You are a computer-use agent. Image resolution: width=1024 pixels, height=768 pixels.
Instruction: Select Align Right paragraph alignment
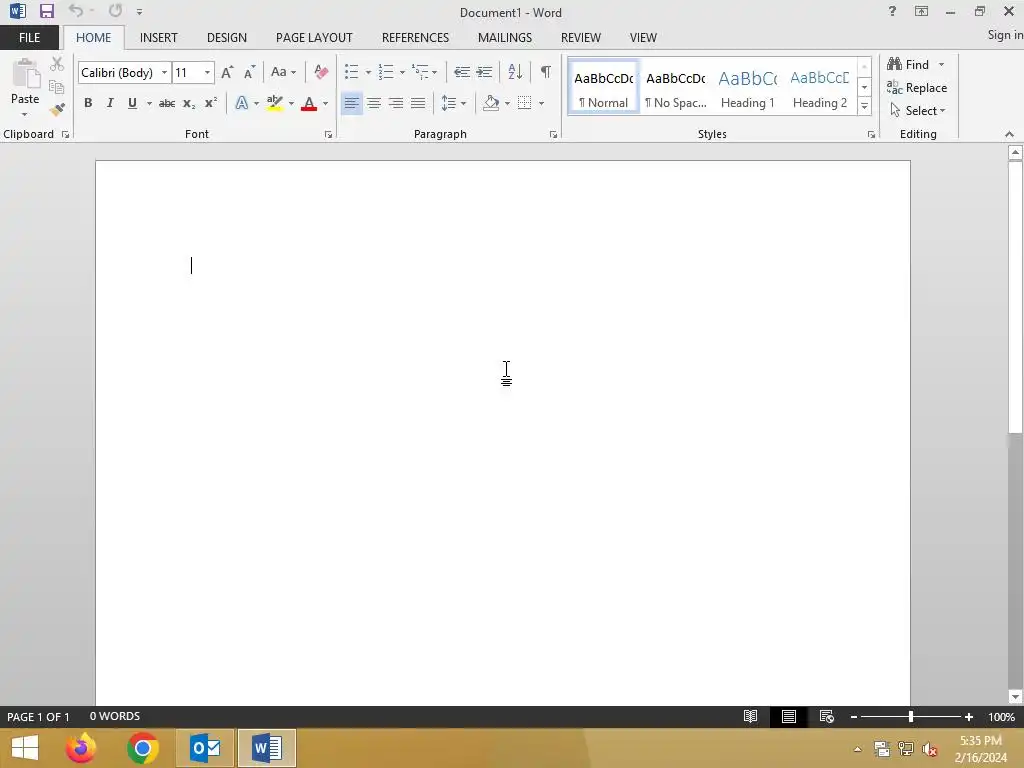pyautogui.click(x=396, y=103)
